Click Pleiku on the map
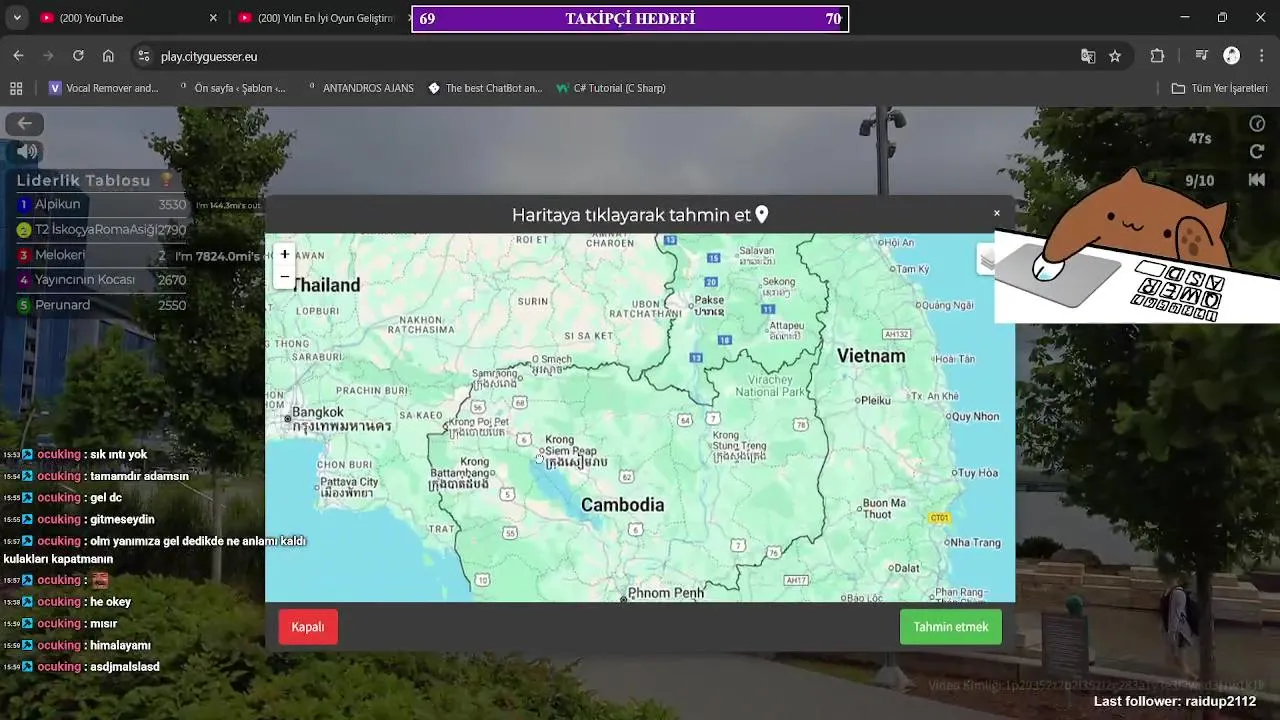The height and width of the screenshot is (720, 1280). coord(875,400)
